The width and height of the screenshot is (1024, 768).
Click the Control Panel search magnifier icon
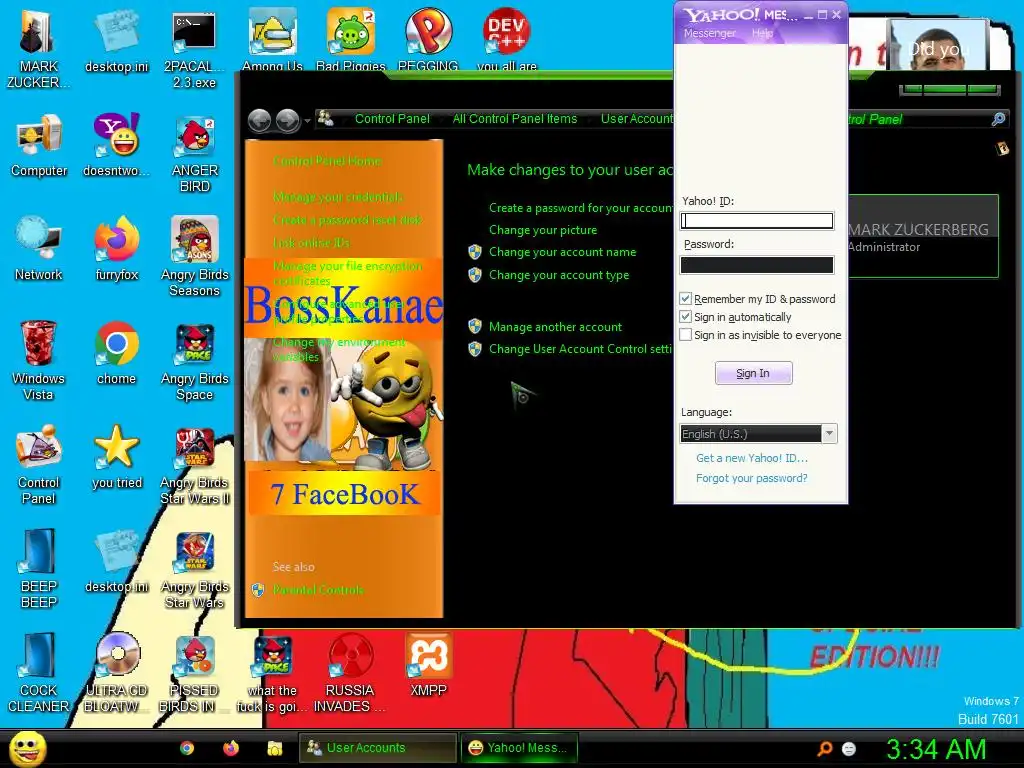(998, 119)
